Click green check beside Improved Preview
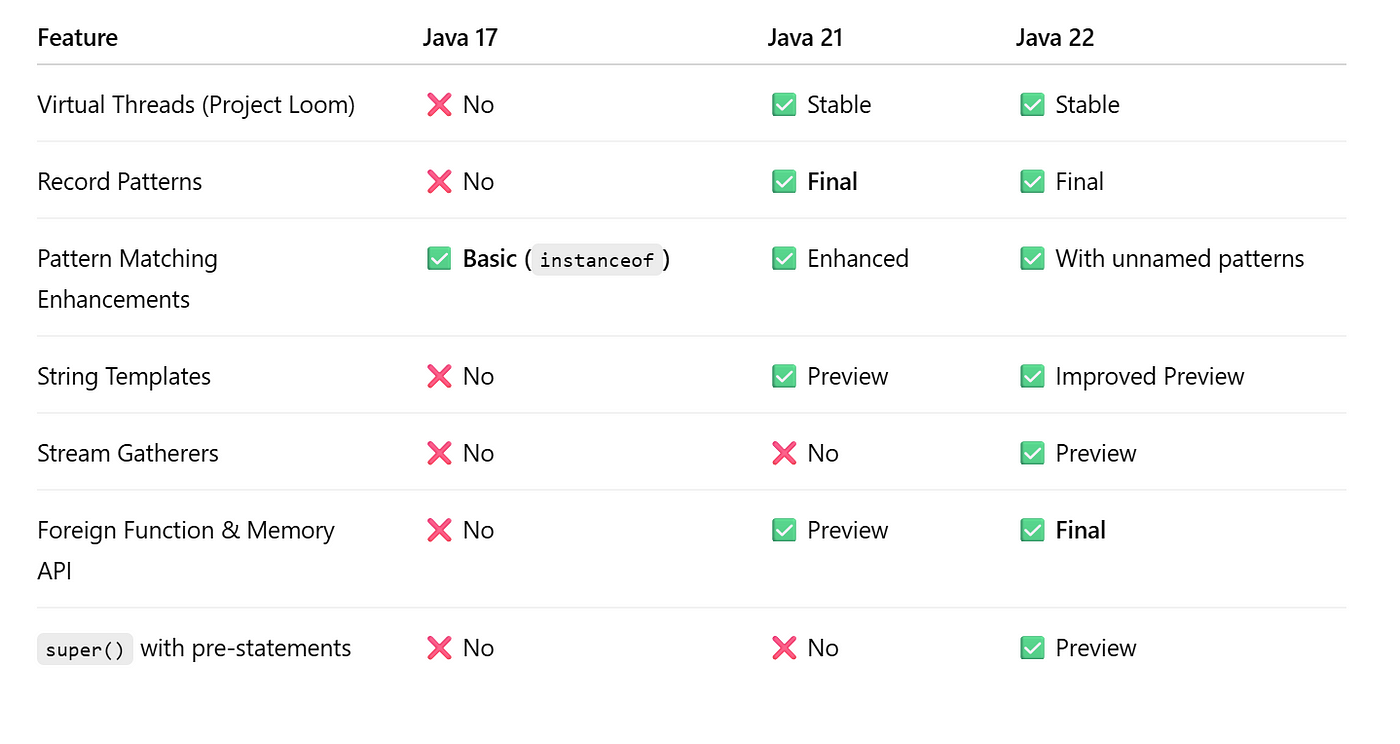 (1032, 377)
